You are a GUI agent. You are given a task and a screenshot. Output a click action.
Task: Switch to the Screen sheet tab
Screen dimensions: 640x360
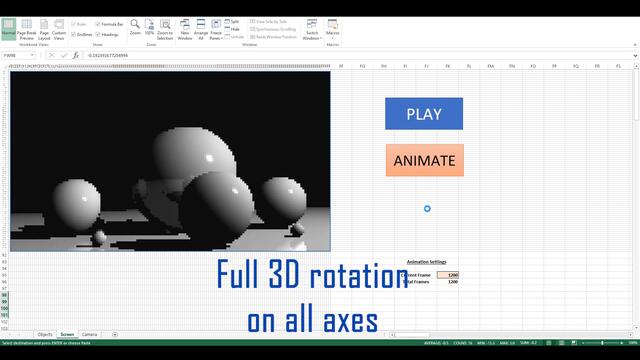(67, 334)
